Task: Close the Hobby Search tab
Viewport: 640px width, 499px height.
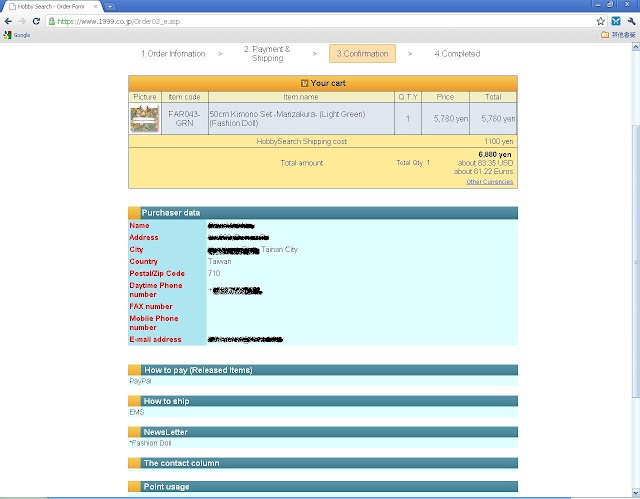Action: pyautogui.click(x=95, y=7)
